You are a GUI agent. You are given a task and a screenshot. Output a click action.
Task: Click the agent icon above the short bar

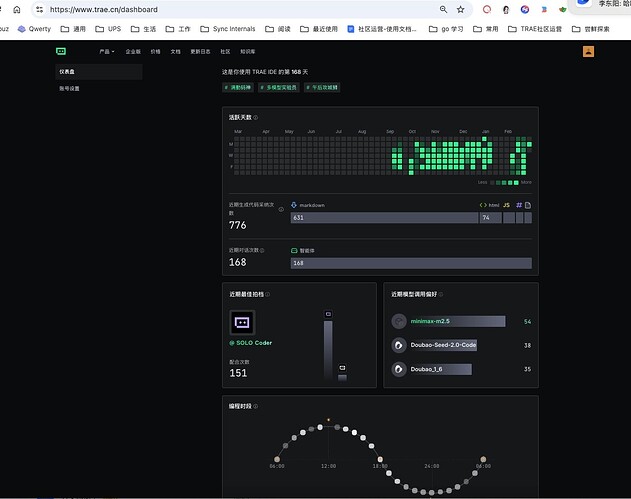pyautogui.click(x=342, y=368)
